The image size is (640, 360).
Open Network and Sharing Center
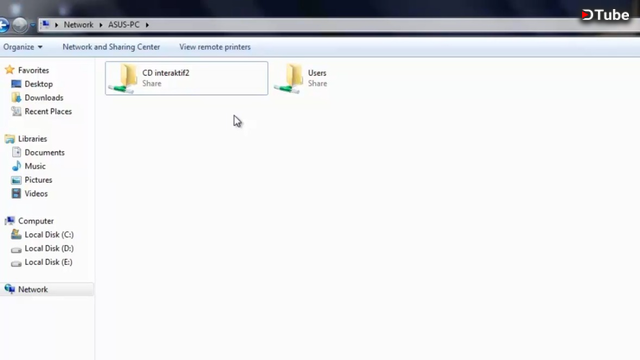click(x=111, y=47)
